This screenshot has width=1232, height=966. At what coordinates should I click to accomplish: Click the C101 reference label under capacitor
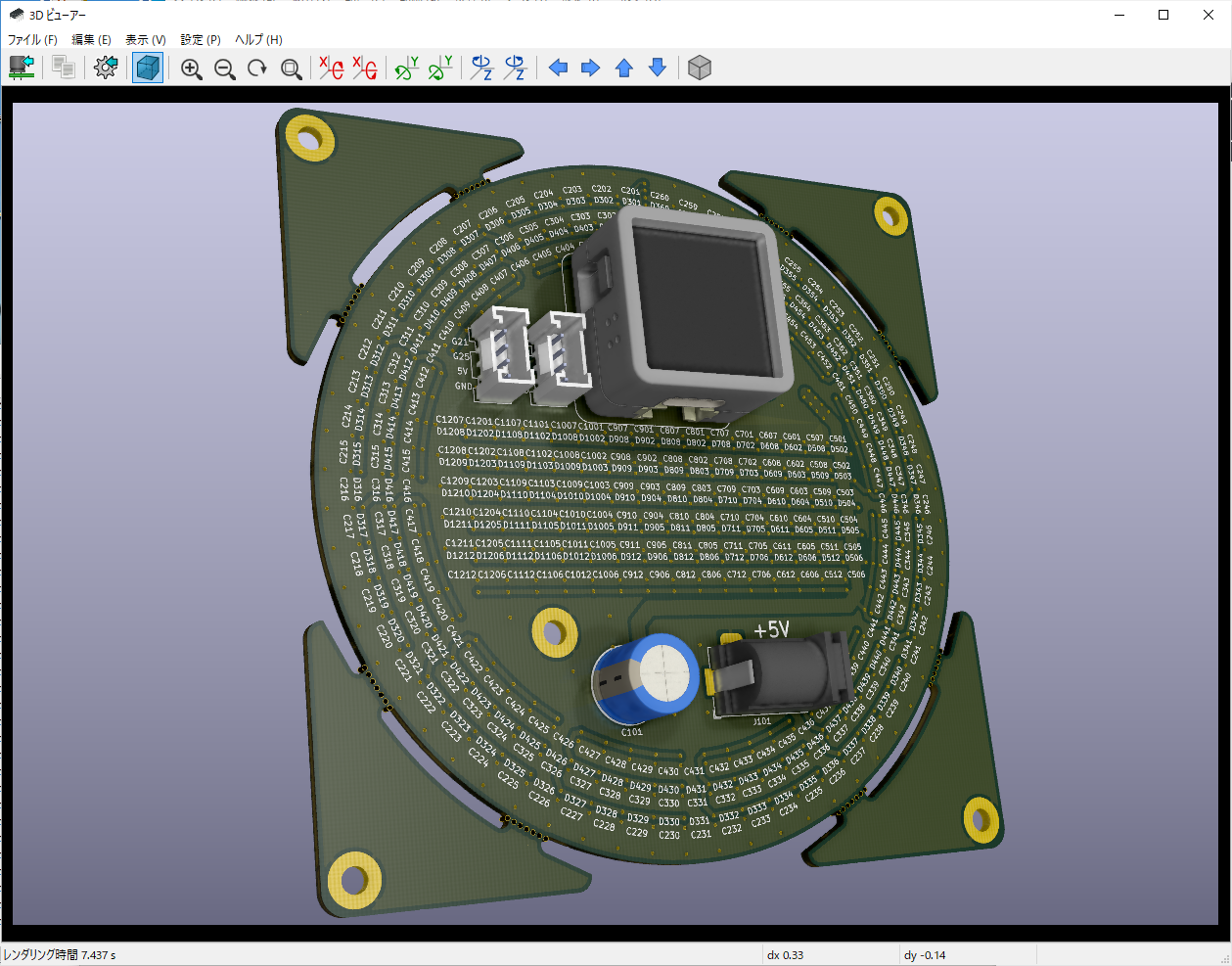[632, 732]
